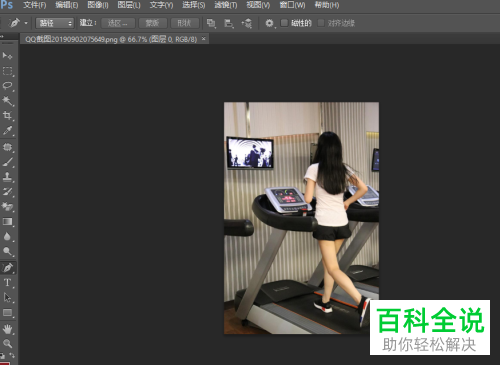Open the 文件(F) menu
500x365 pixels.
click(35, 5)
